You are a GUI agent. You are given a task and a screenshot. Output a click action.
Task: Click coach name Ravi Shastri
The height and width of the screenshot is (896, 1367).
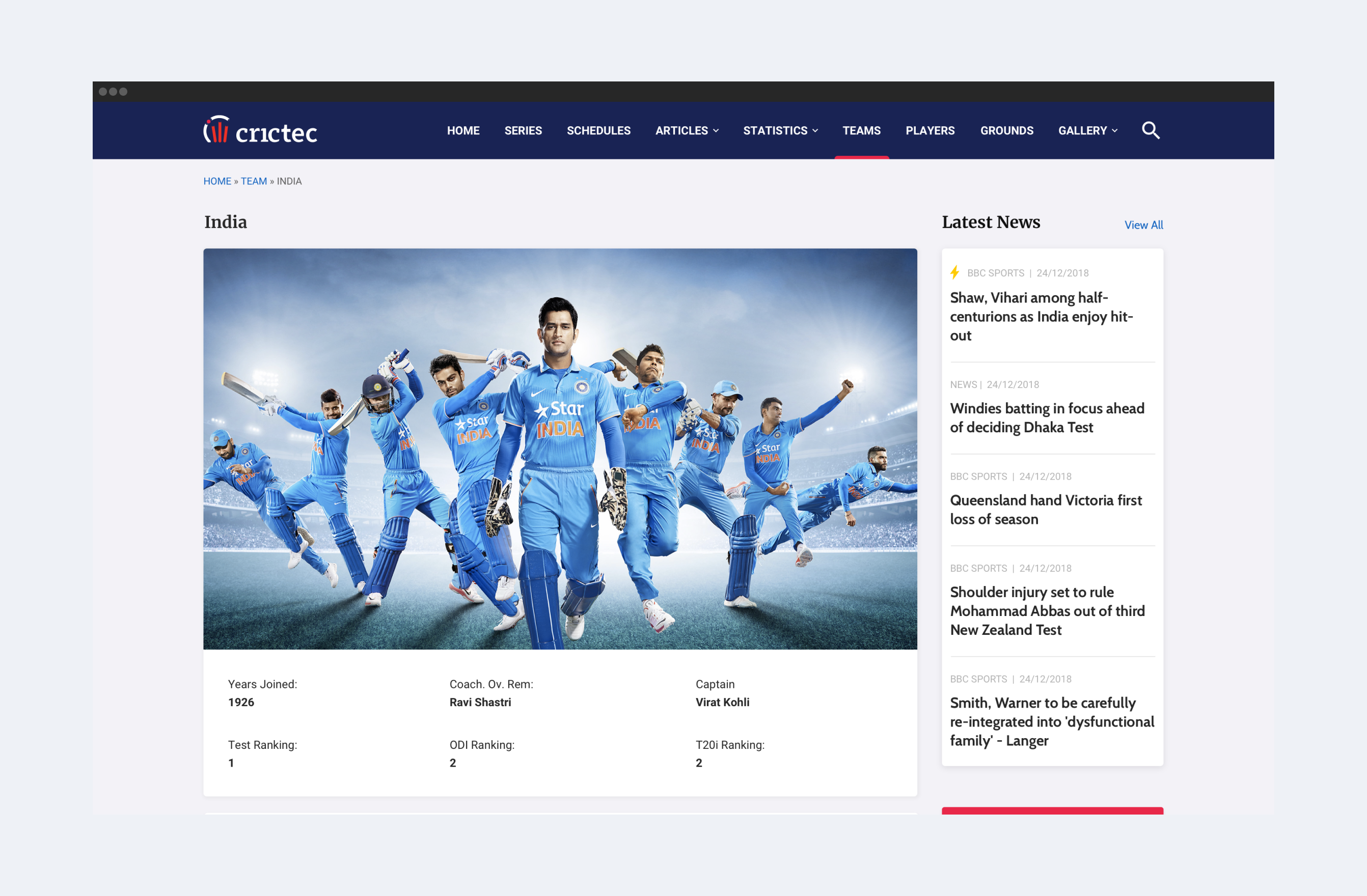pos(480,702)
